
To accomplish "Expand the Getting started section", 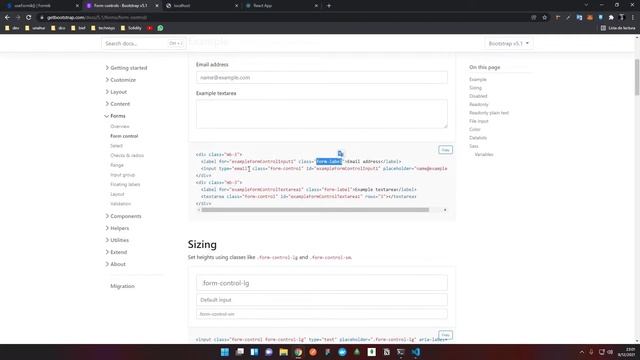I will click(126, 68).
